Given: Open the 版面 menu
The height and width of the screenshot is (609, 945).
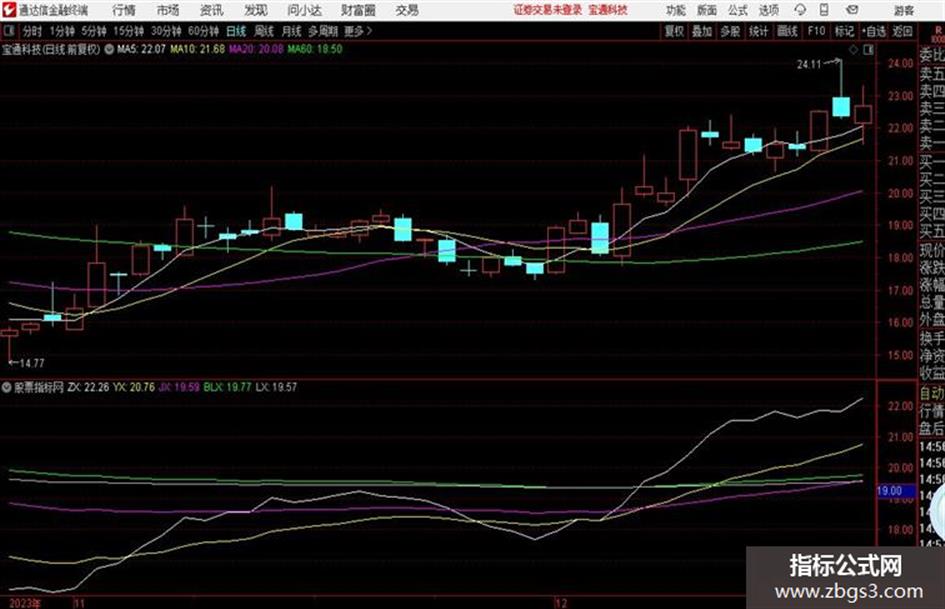Looking at the screenshot, I should (x=706, y=10).
